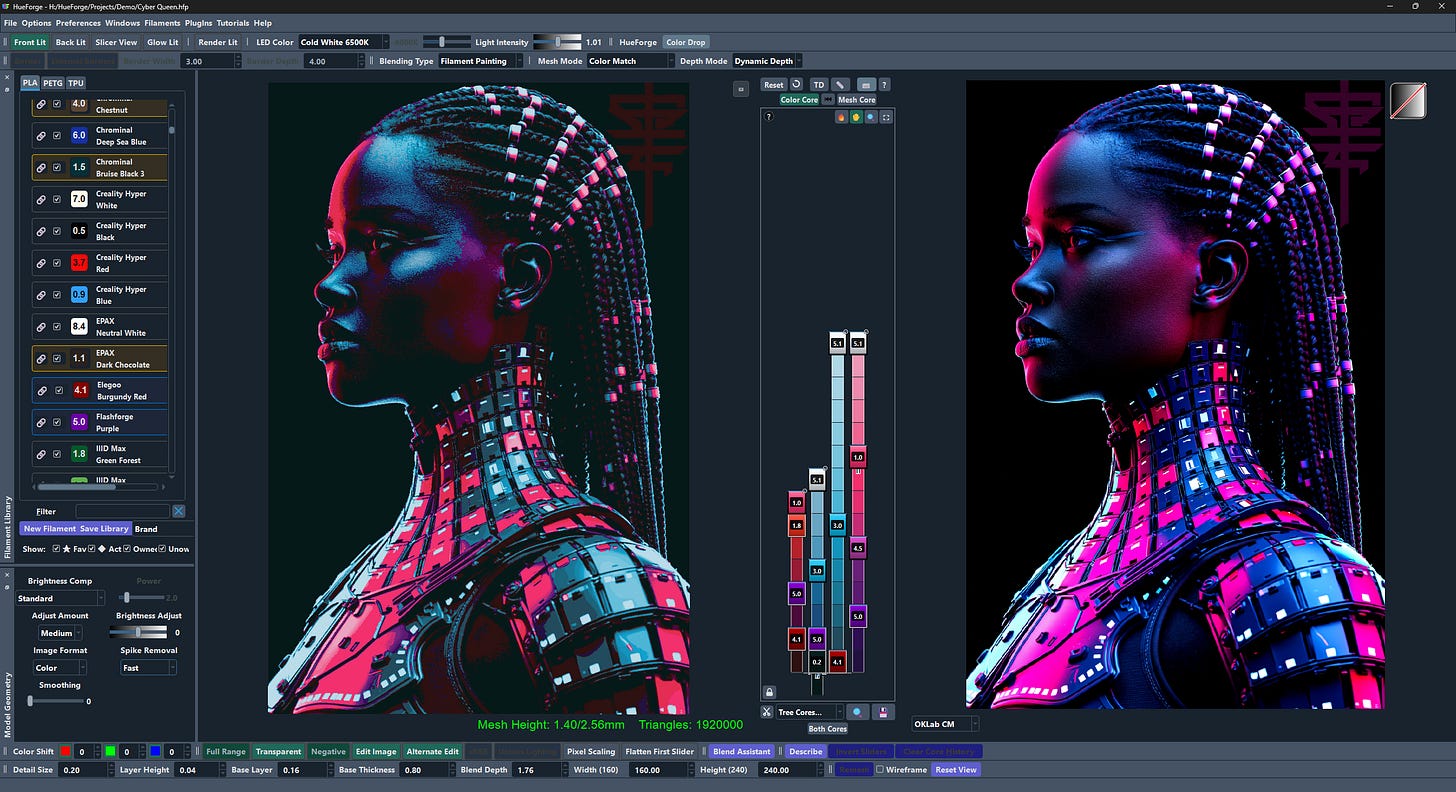Close the Filament Library panel with its X
This screenshot has width=1456, height=792.
tap(8, 78)
